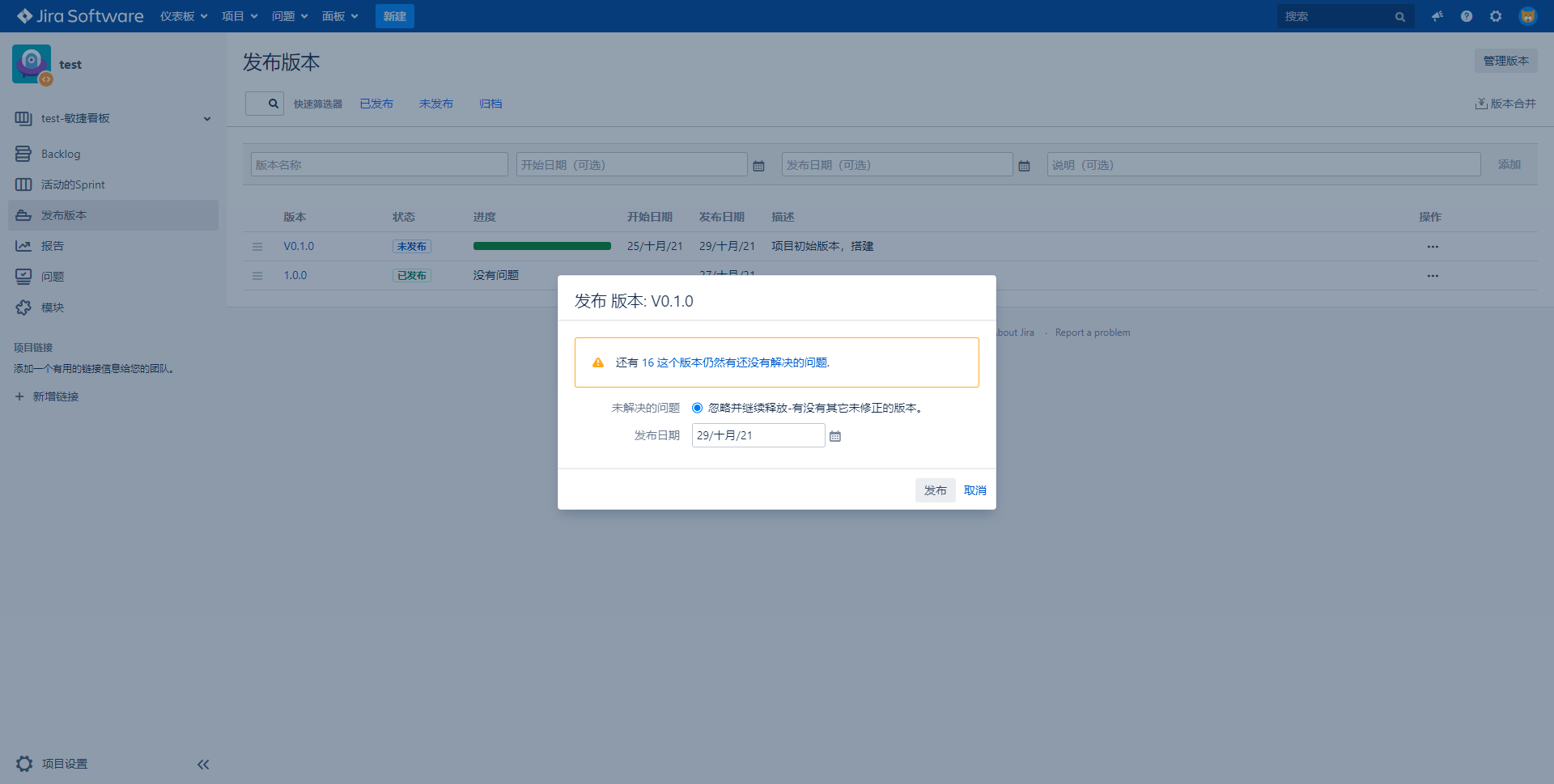Image resolution: width=1554 pixels, height=784 pixels.
Task: Focus the 发布日期 (可选) input in add row
Action: tap(898, 164)
